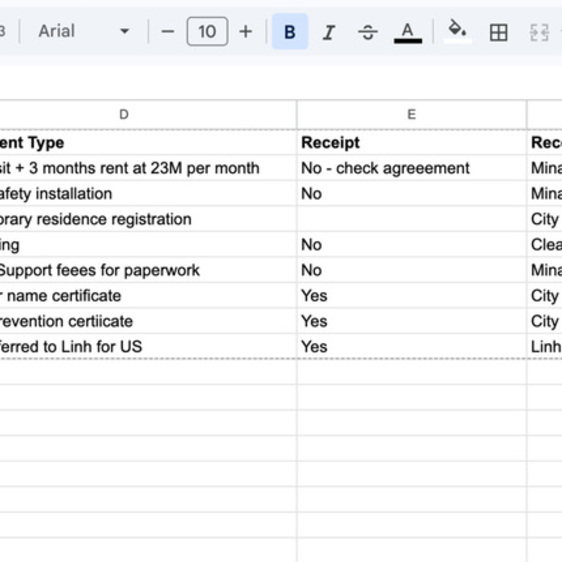Decrease font size with minus button

(167, 32)
